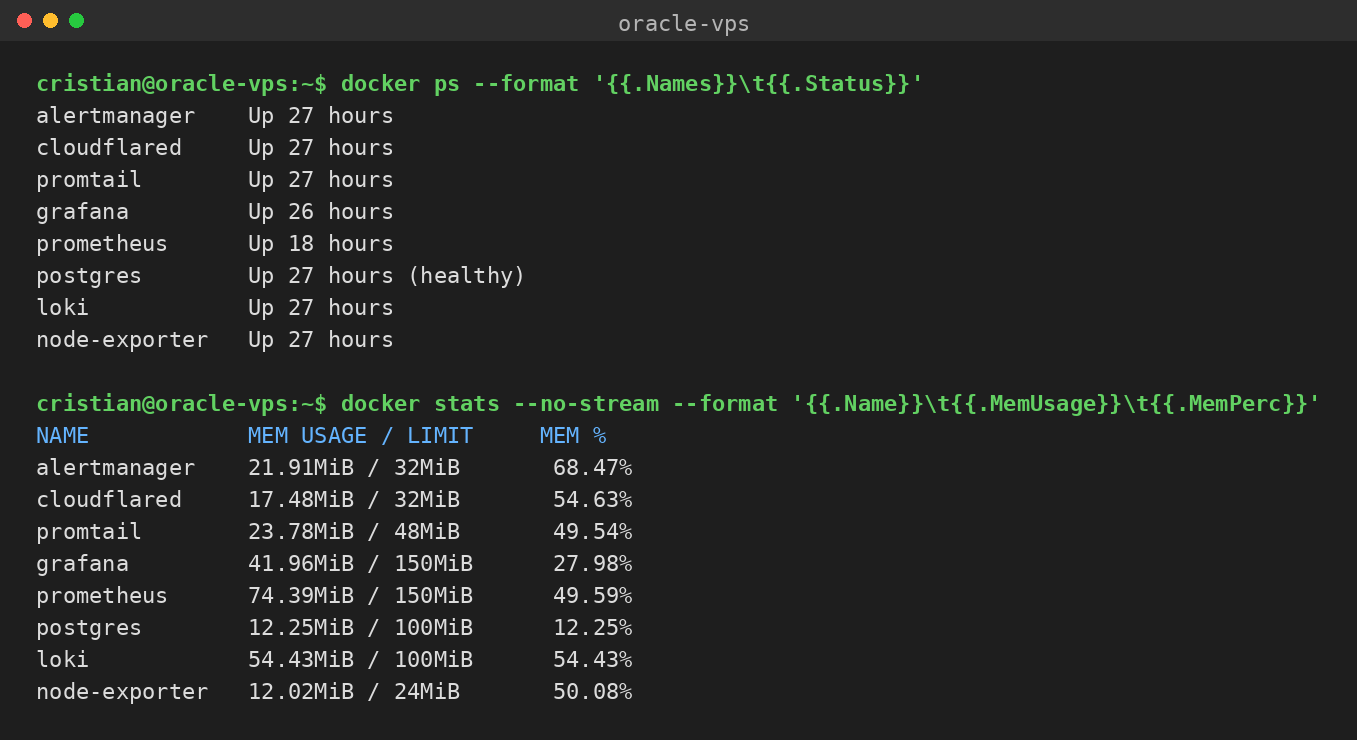Click the 54.63% memory percentage
The height and width of the screenshot is (740, 1357).
(x=592, y=500)
